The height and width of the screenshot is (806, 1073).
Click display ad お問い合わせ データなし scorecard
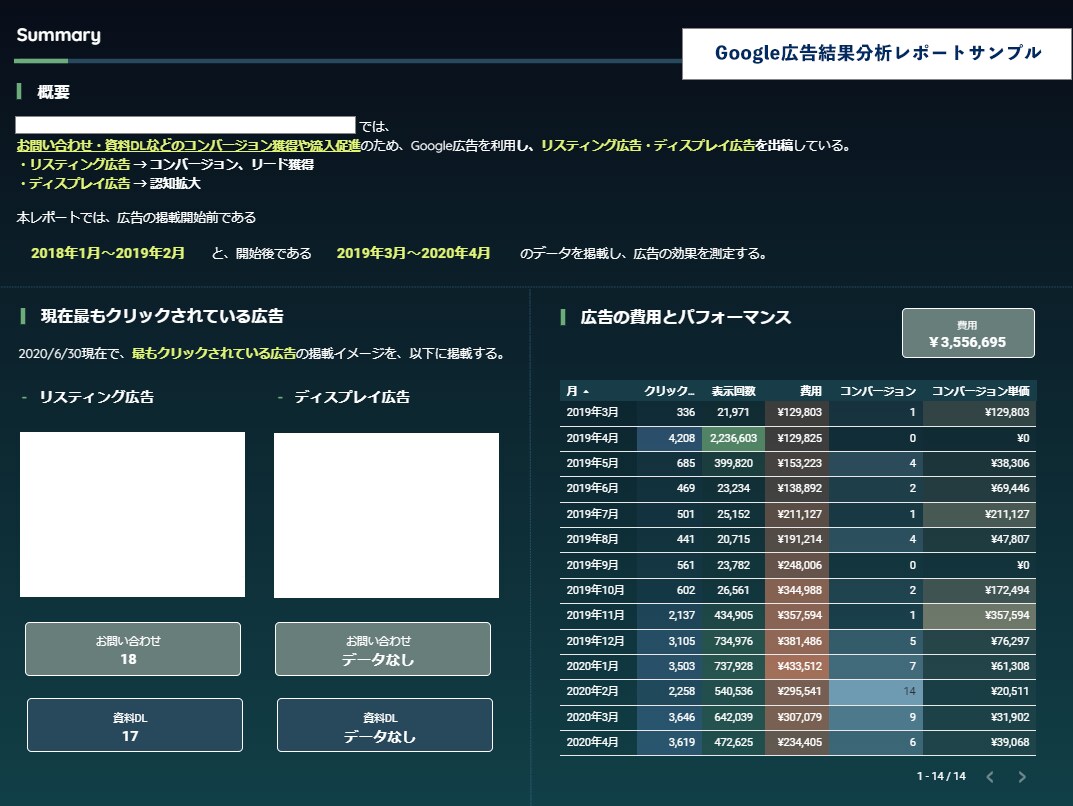[383, 649]
